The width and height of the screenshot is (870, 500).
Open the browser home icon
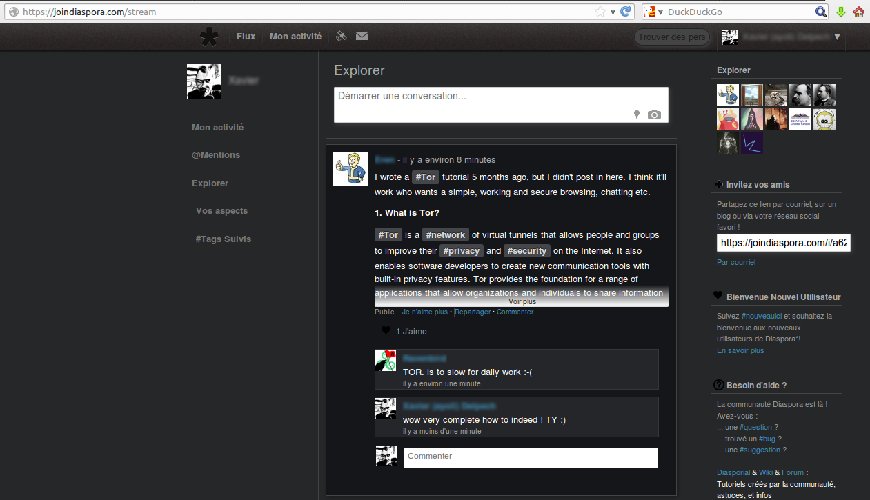858,11
